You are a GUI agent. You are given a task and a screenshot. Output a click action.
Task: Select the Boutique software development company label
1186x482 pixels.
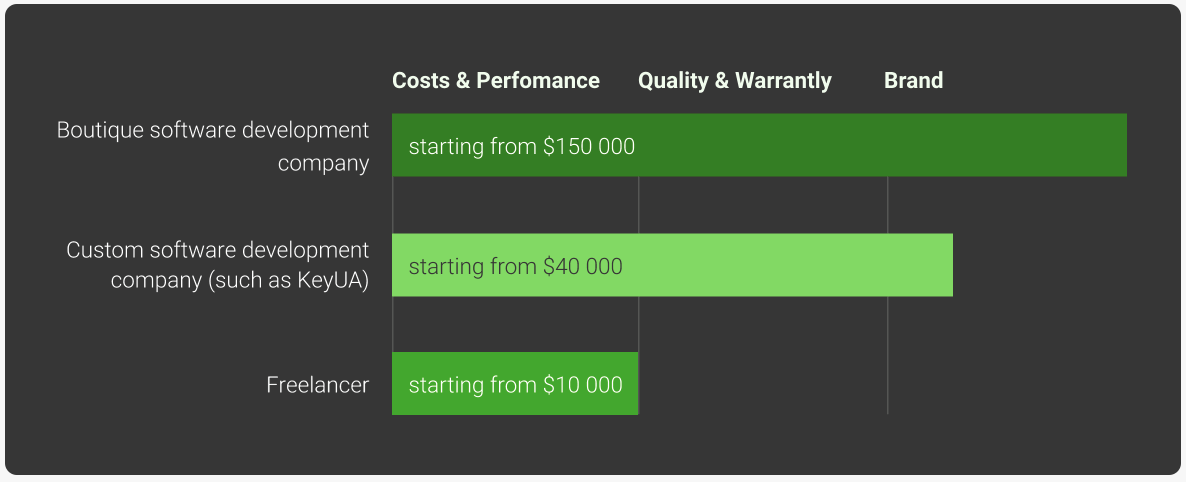[x=213, y=146]
